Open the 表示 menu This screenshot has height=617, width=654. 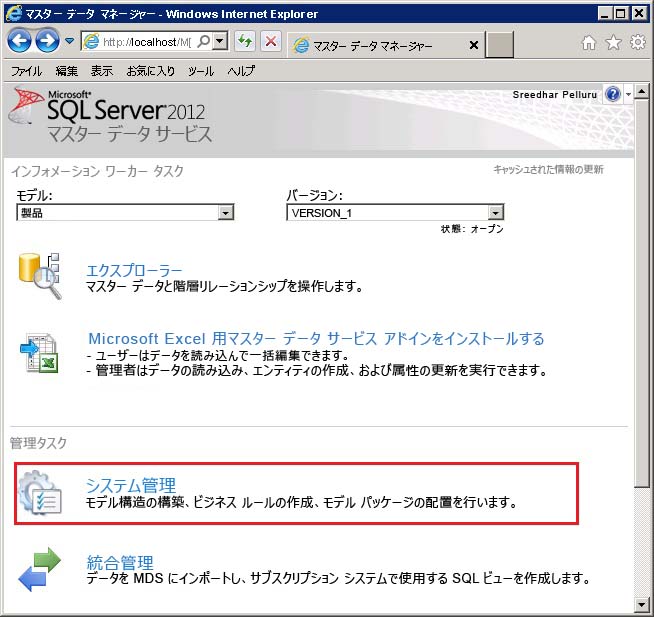102,71
